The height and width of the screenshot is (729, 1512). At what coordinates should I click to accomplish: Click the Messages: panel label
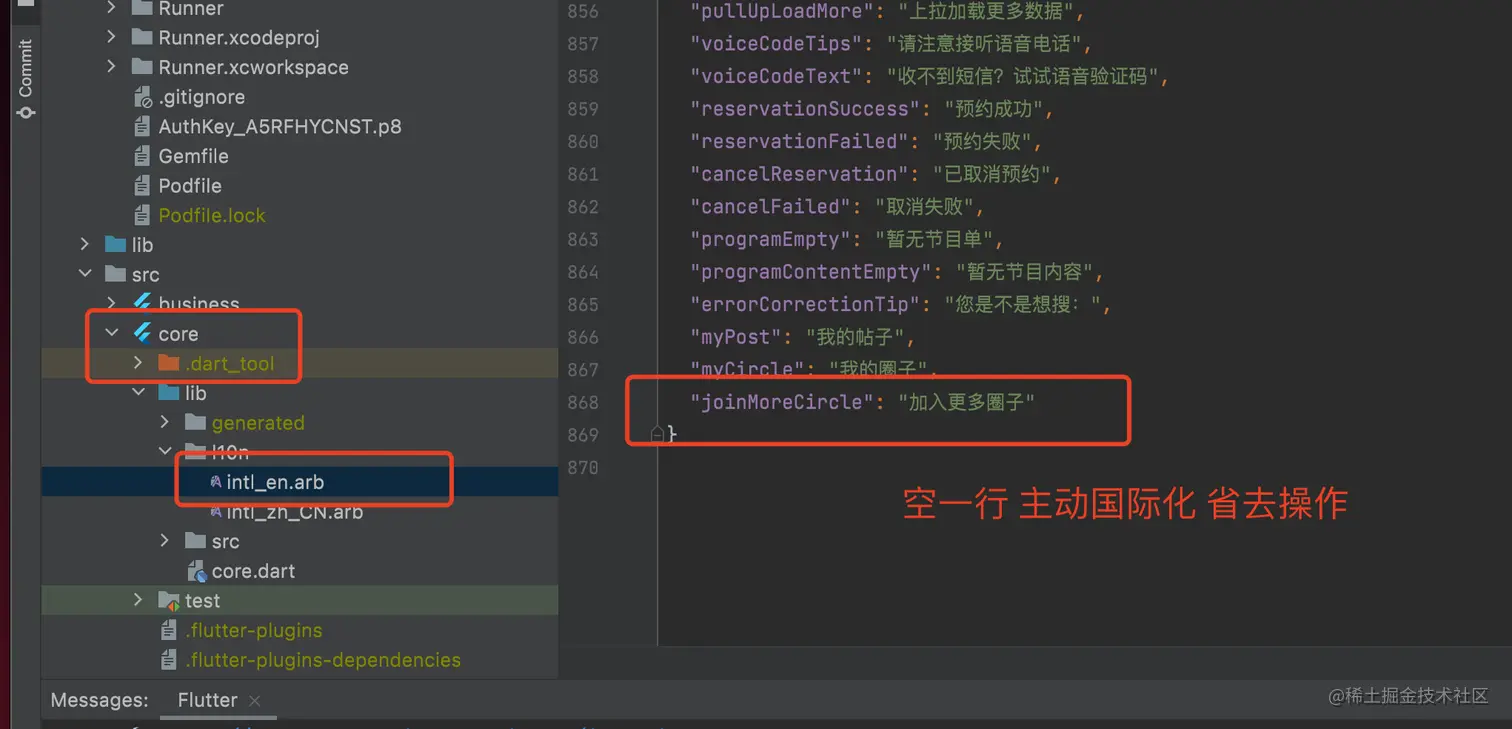tap(99, 700)
